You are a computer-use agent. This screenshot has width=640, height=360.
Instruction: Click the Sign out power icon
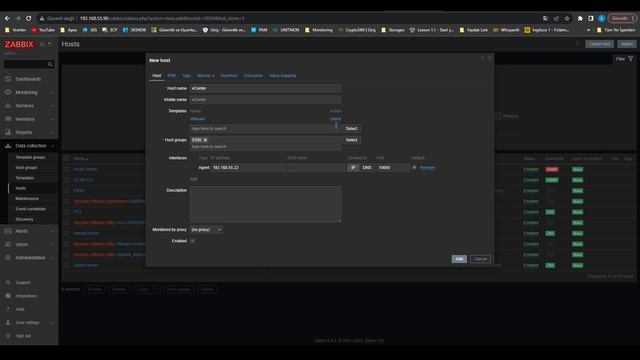pos(8,336)
